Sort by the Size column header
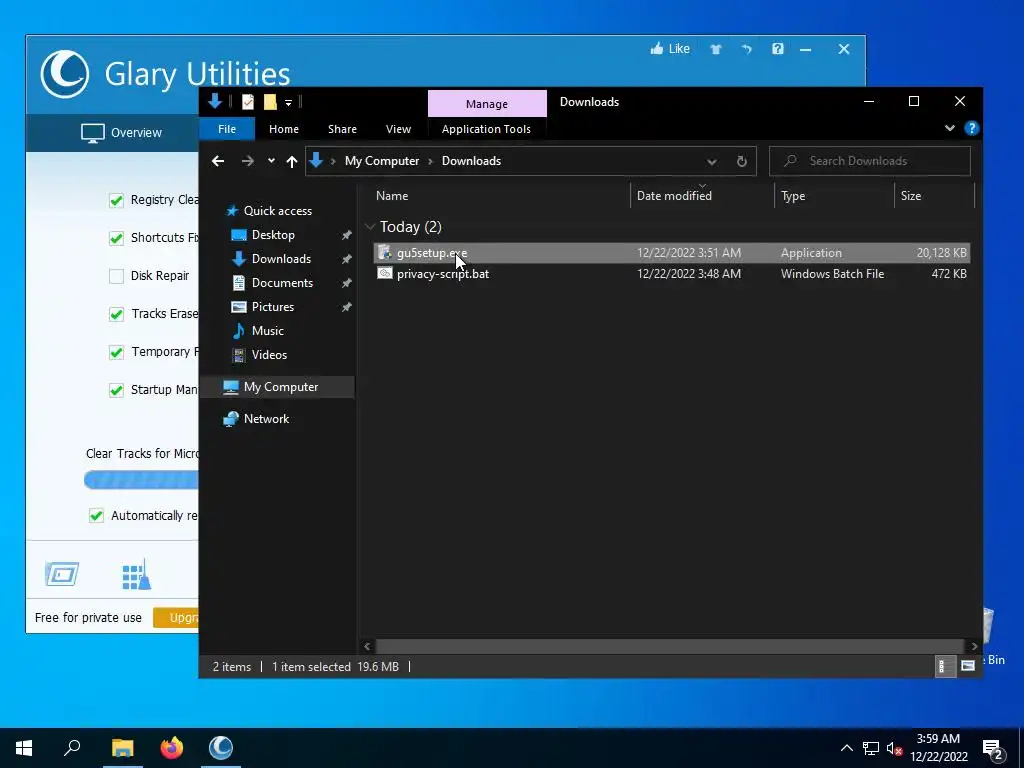 pos(911,196)
